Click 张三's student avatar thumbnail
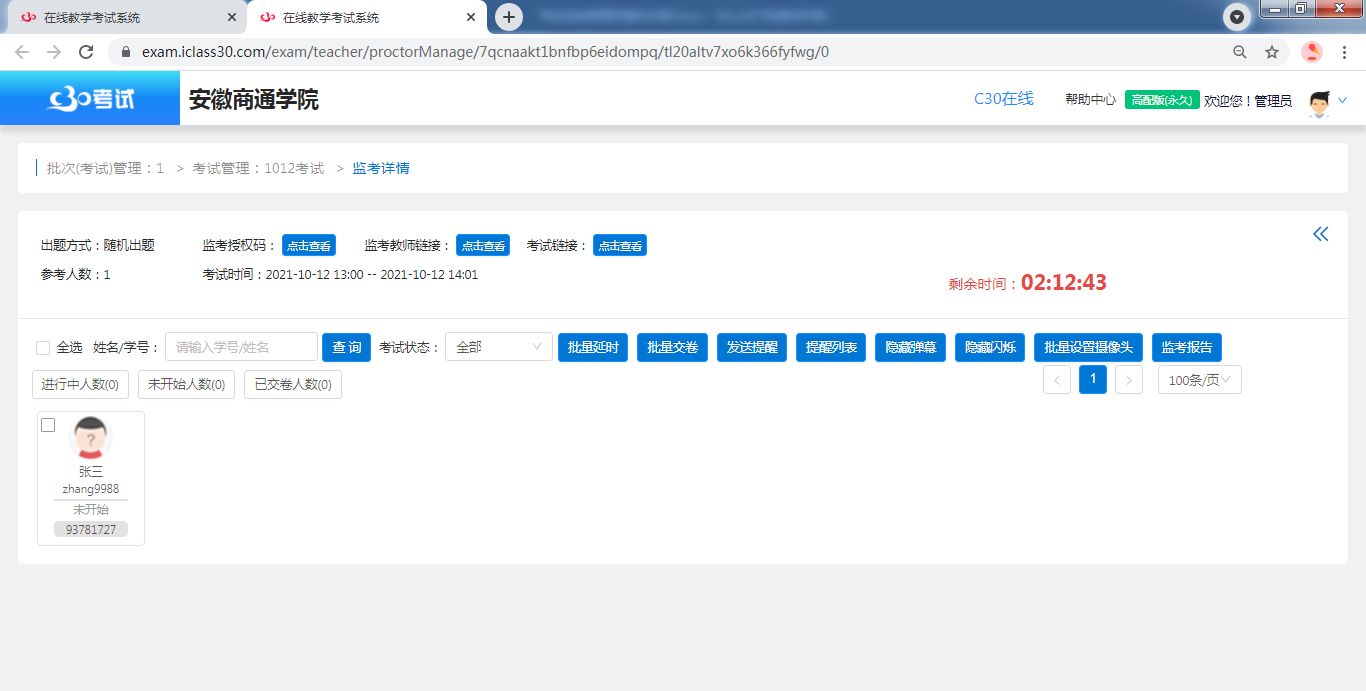This screenshot has height=691, width=1366. pyautogui.click(x=91, y=438)
